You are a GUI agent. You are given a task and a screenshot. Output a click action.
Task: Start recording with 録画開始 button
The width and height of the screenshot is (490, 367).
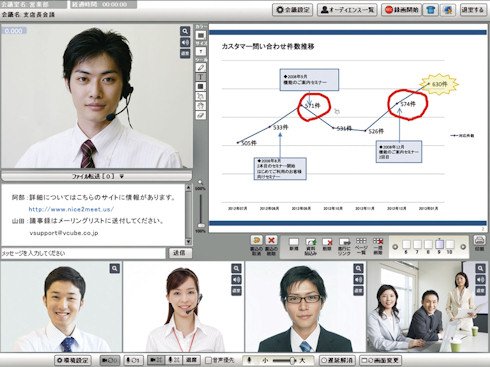coord(401,10)
